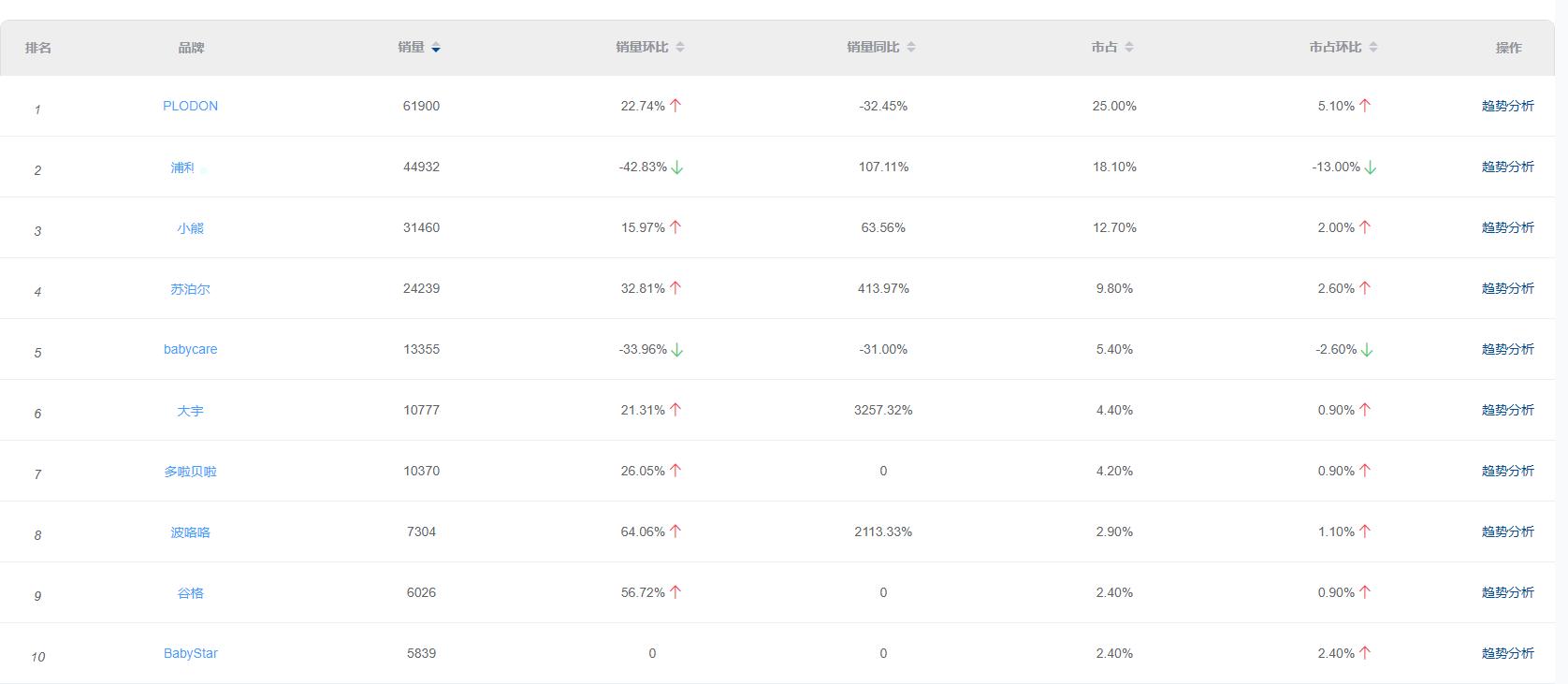The height and width of the screenshot is (684, 1568).
Task: Click the 品牌 column header
Action: (191, 48)
